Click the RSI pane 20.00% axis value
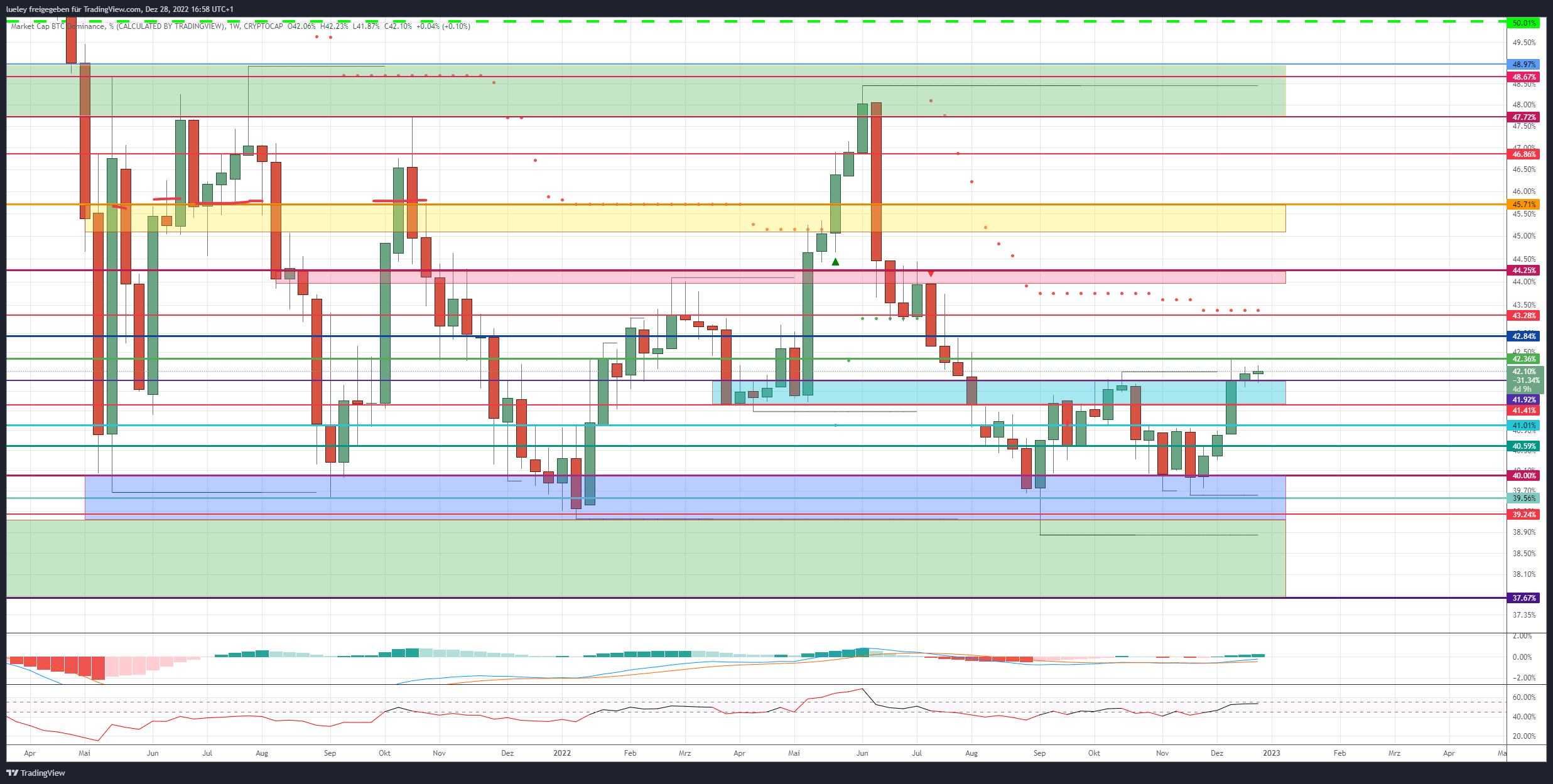 (1524, 736)
